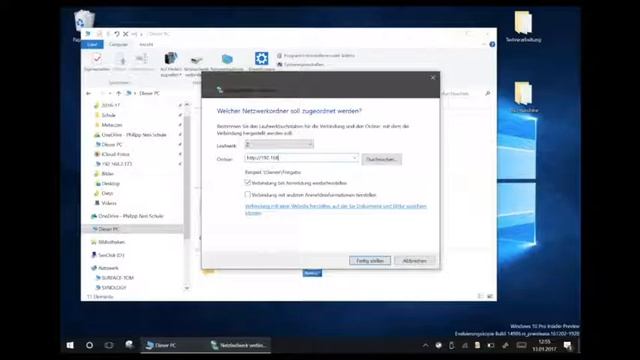Open Task View on the taskbar
Image resolution: width=640 pixels, height=360 pixels.
[109, 345]
